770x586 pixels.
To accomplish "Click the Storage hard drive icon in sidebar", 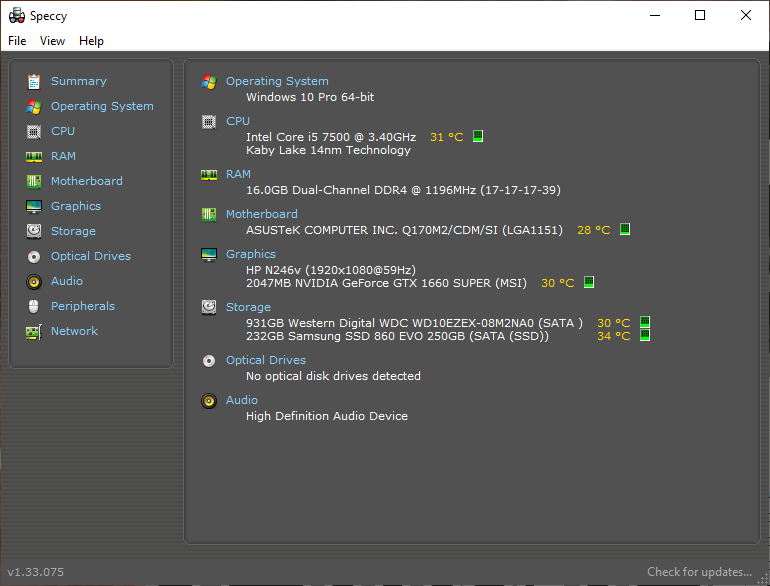I will click(x=34, y=231).
